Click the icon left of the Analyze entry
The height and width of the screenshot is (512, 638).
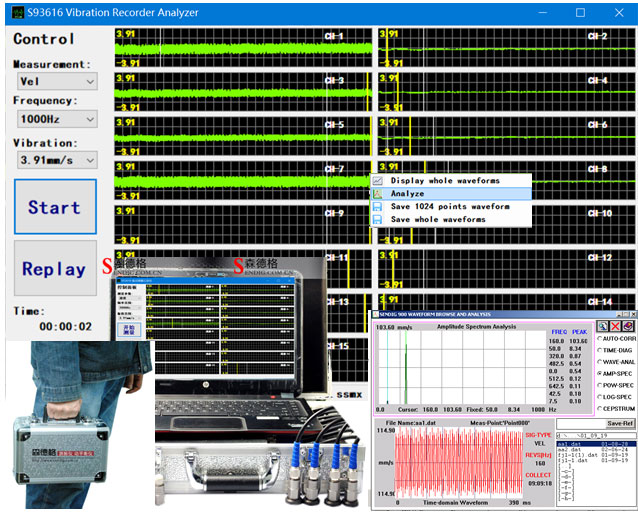(378, 194)
